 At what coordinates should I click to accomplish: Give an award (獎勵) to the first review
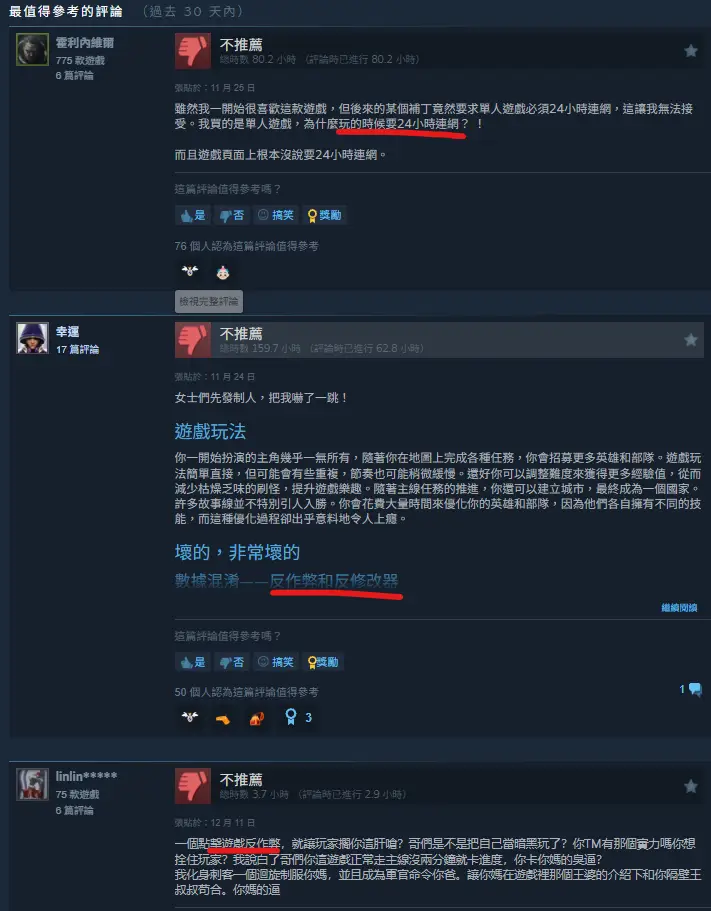click(x=324, y=216)
